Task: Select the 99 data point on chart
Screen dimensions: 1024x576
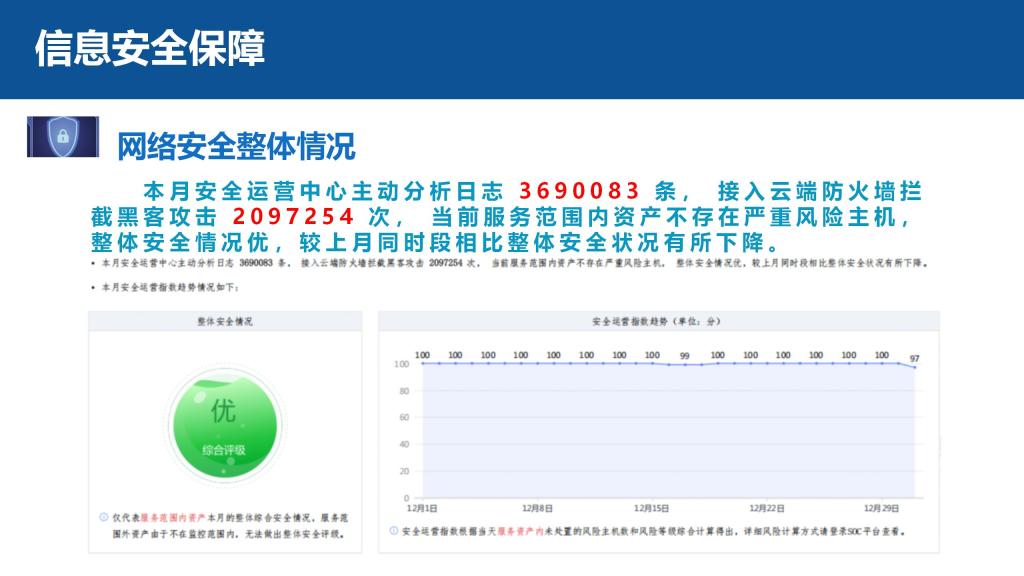Action: [685, 365]
